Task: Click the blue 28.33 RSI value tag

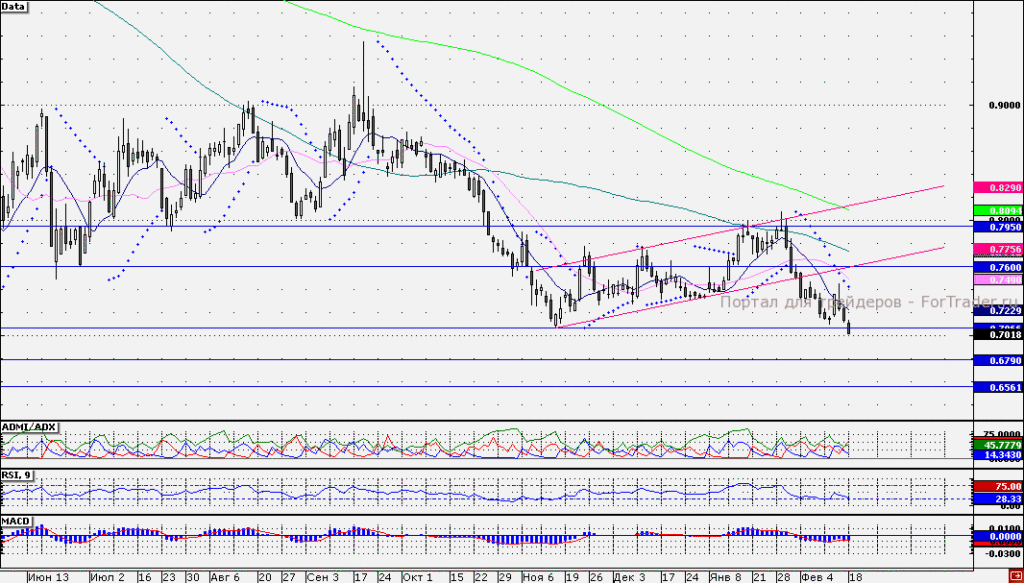Action: tap(998, 499)
